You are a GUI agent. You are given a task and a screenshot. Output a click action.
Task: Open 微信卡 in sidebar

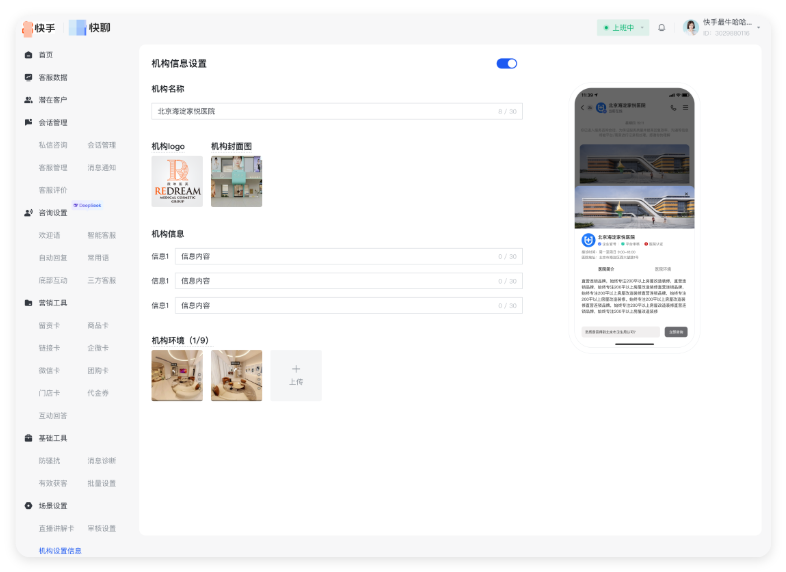click(50, 370)
